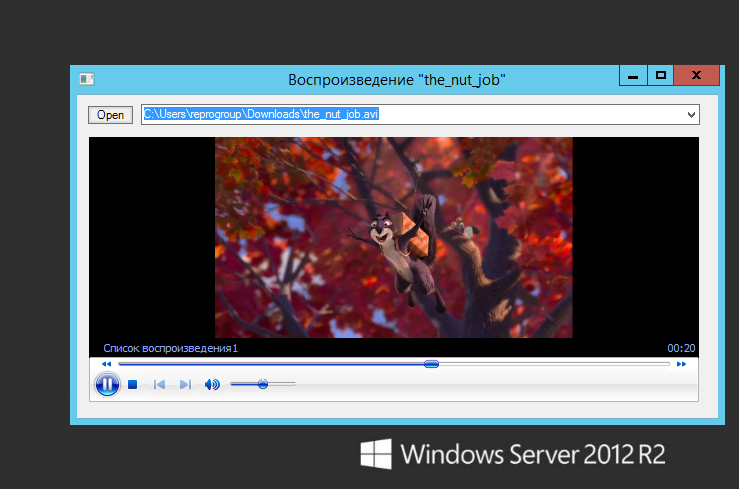Close the player window
739x489 pixels.
(x=697, y=75)
